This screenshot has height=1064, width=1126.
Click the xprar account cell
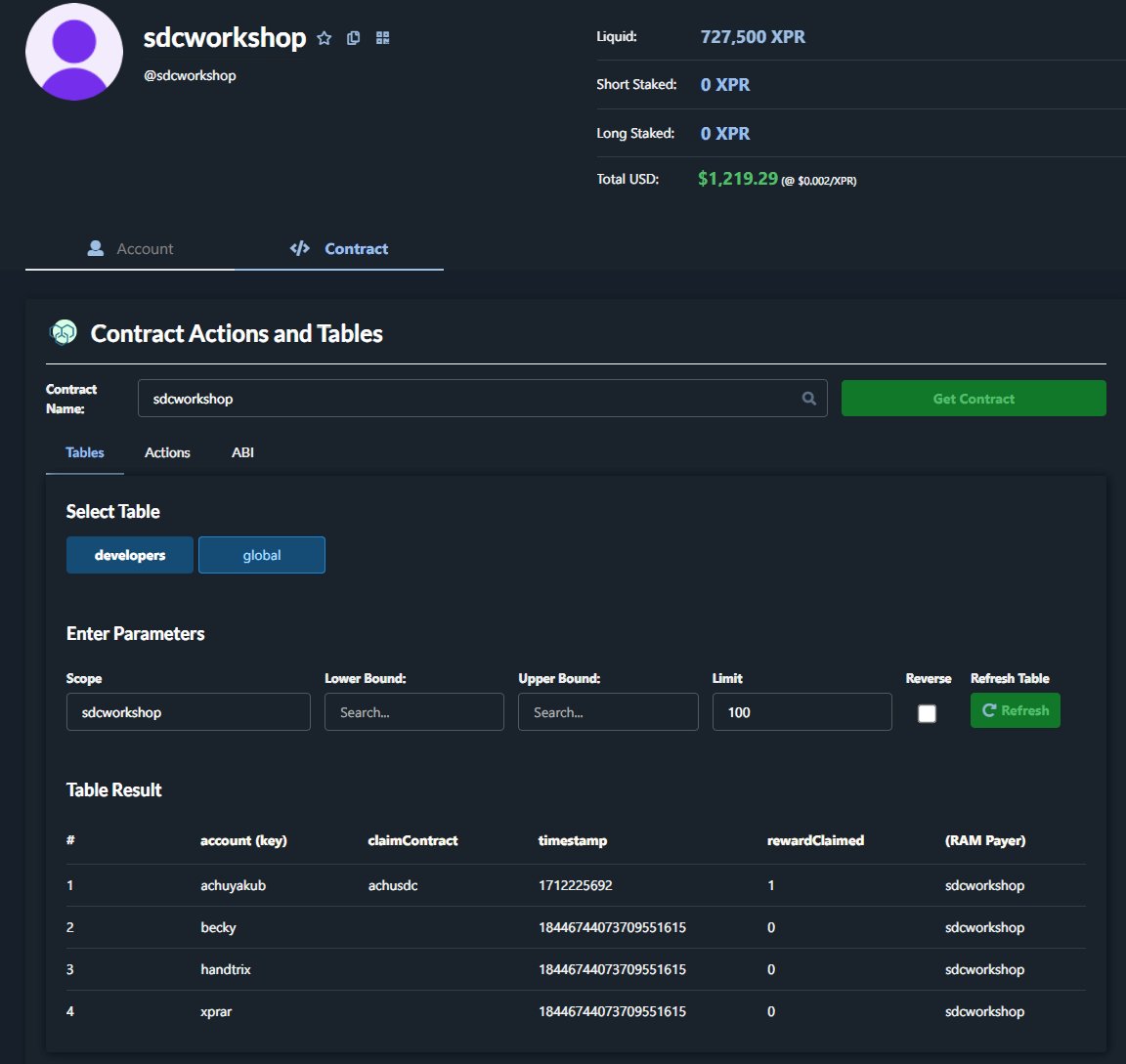tap(216, 1011)
